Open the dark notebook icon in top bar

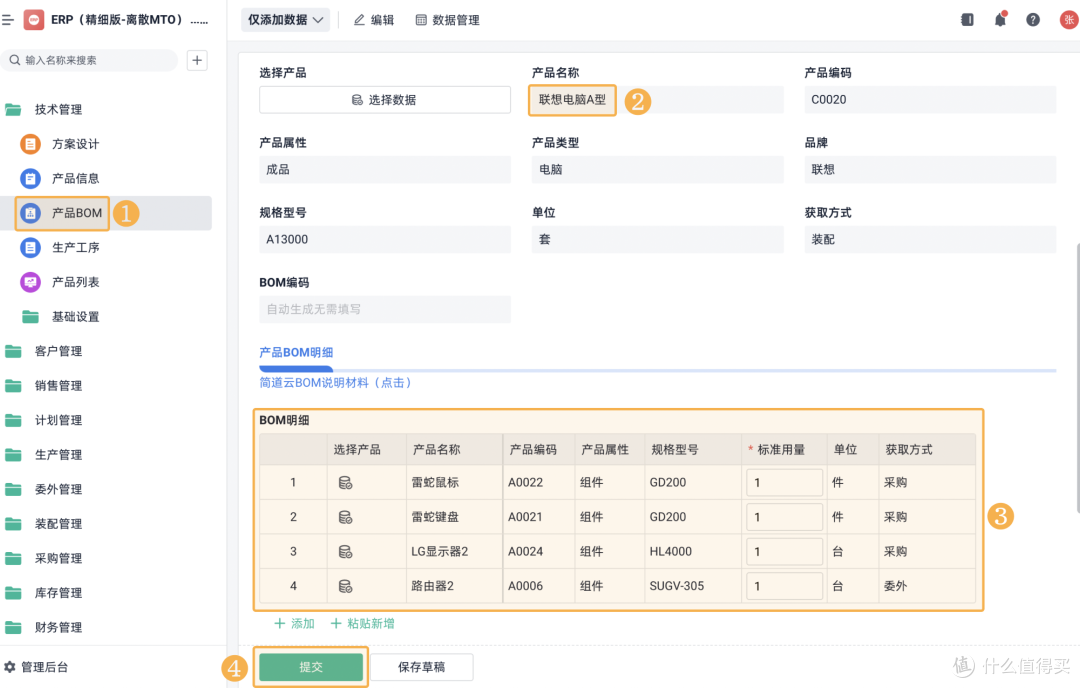pos(967,19)
